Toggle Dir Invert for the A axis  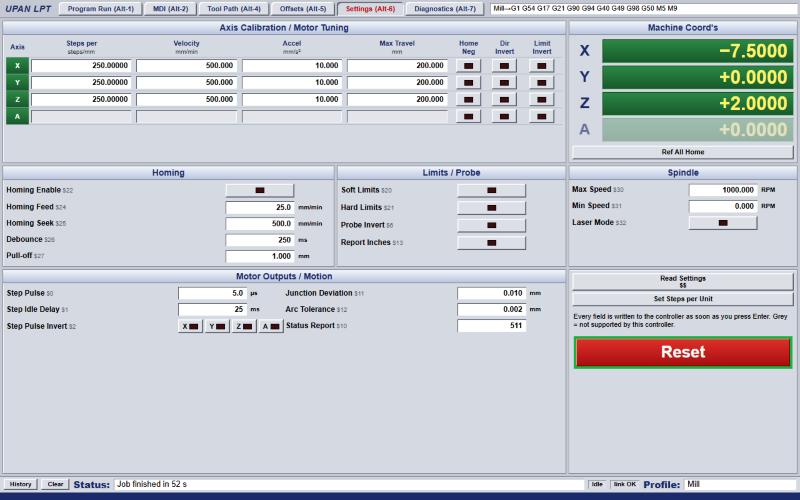pos(504,116)
